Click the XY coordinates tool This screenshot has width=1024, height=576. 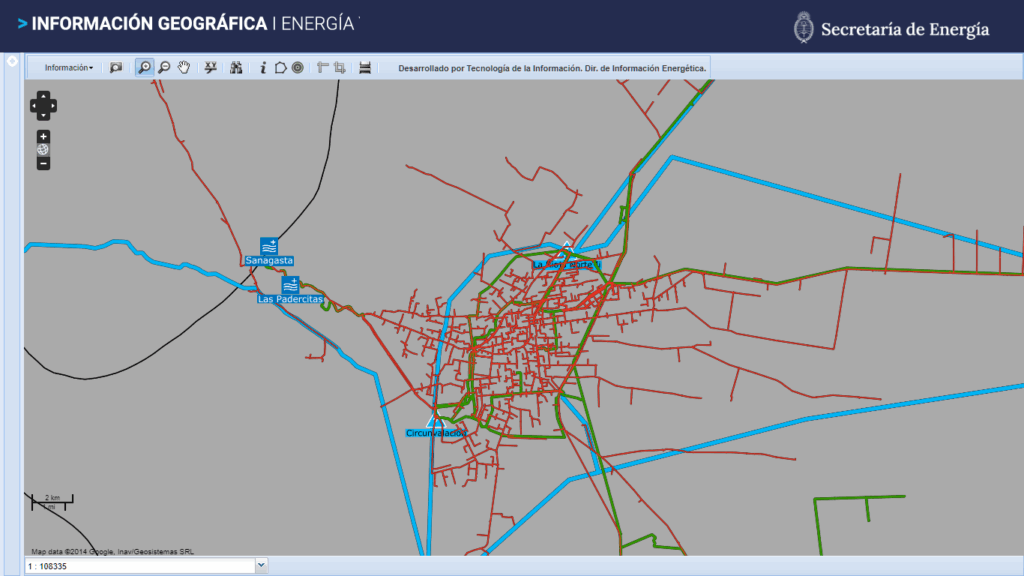pos(211,68)
